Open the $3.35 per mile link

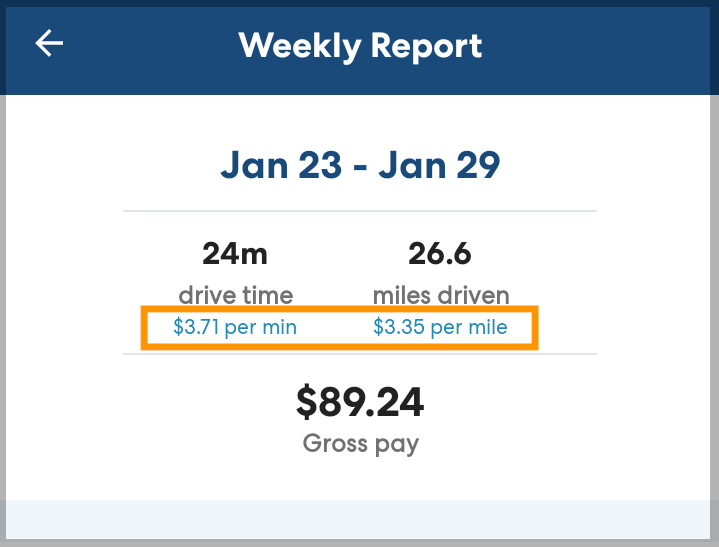coord(440,328)
